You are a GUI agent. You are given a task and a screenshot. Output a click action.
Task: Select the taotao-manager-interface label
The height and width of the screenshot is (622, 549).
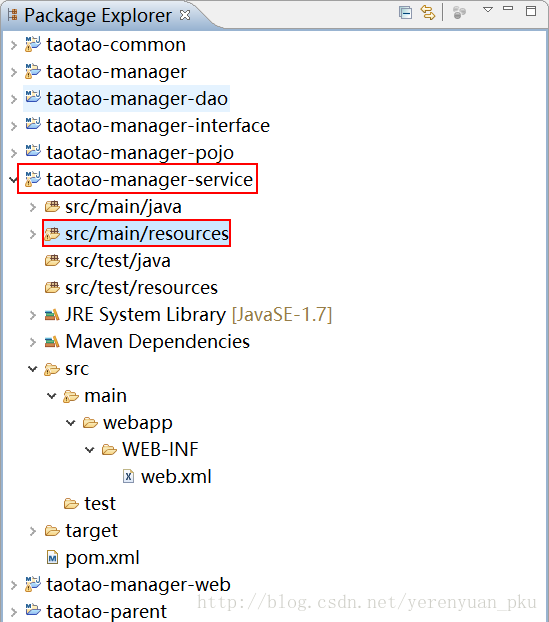(158, 126)
